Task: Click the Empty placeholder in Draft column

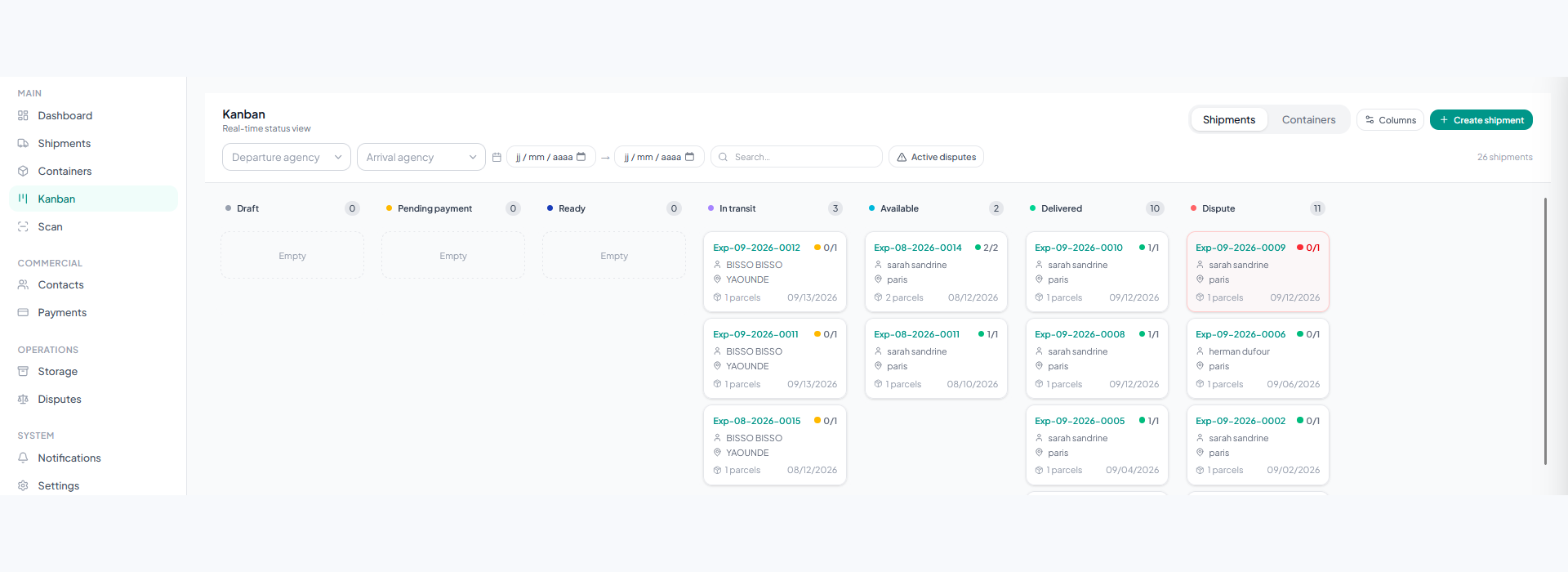Action: point(292,256)
